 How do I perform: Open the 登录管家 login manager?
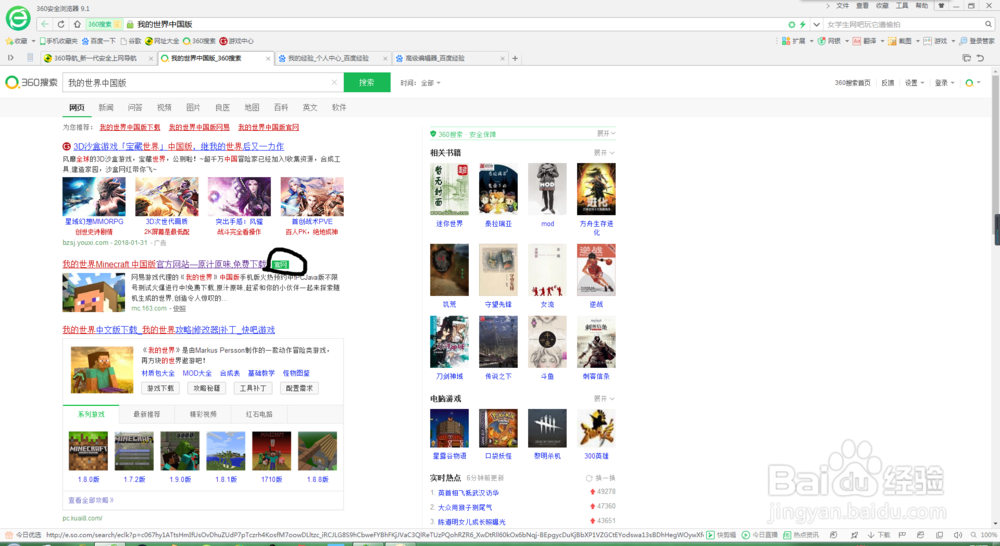point(976,41)
